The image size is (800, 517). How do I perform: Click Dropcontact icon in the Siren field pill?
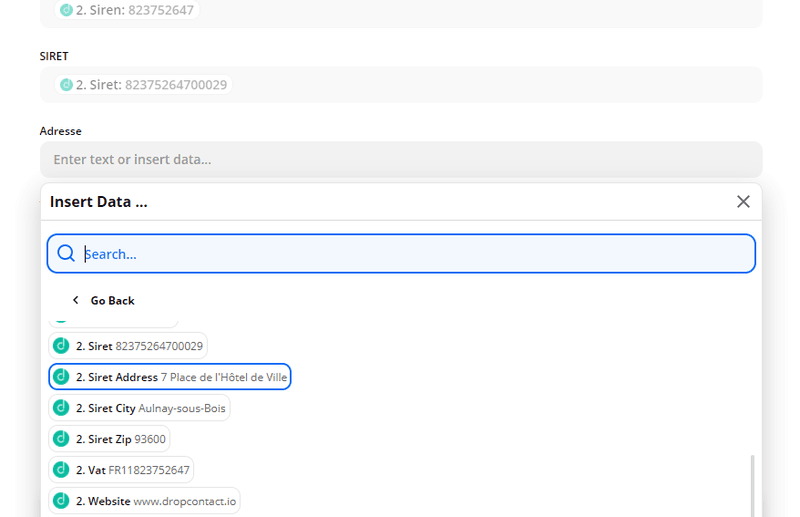coord(66,10)
